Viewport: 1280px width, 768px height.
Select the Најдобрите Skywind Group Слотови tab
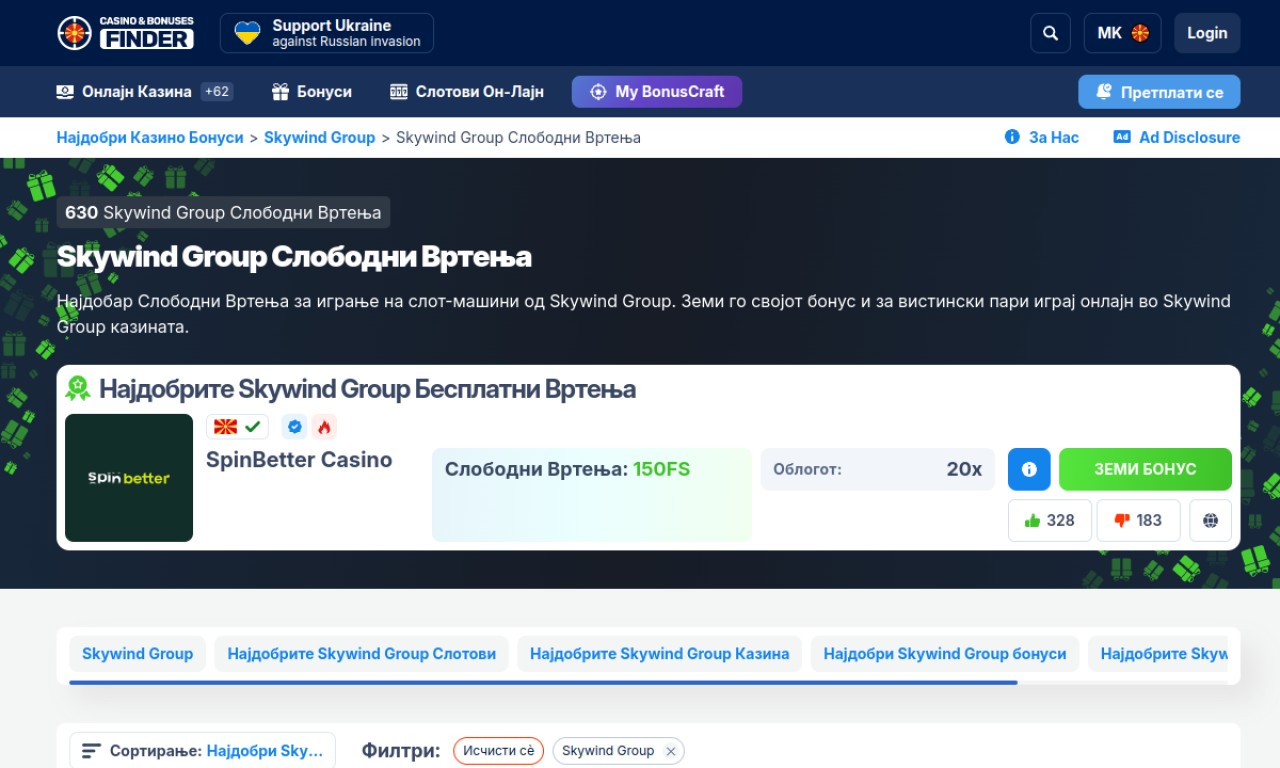tap(362, 654)
